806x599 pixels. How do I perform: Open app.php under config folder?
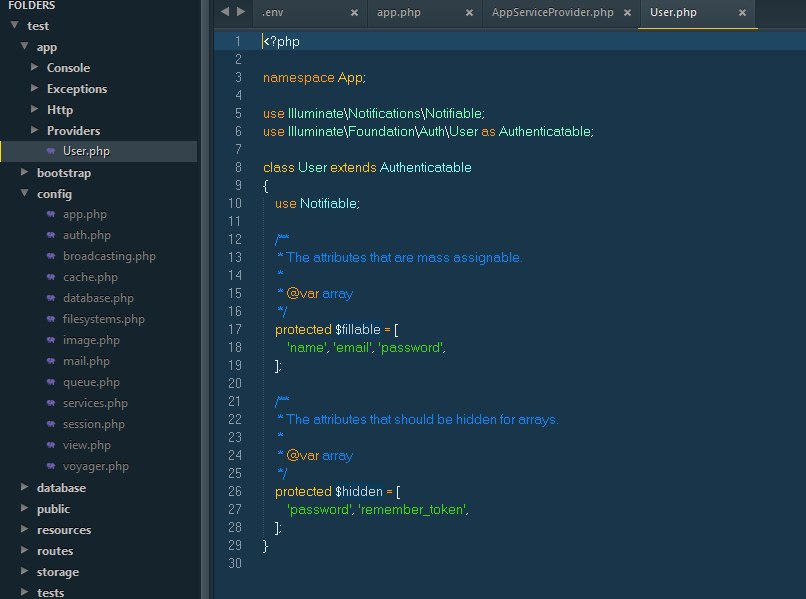pos(85,214)
